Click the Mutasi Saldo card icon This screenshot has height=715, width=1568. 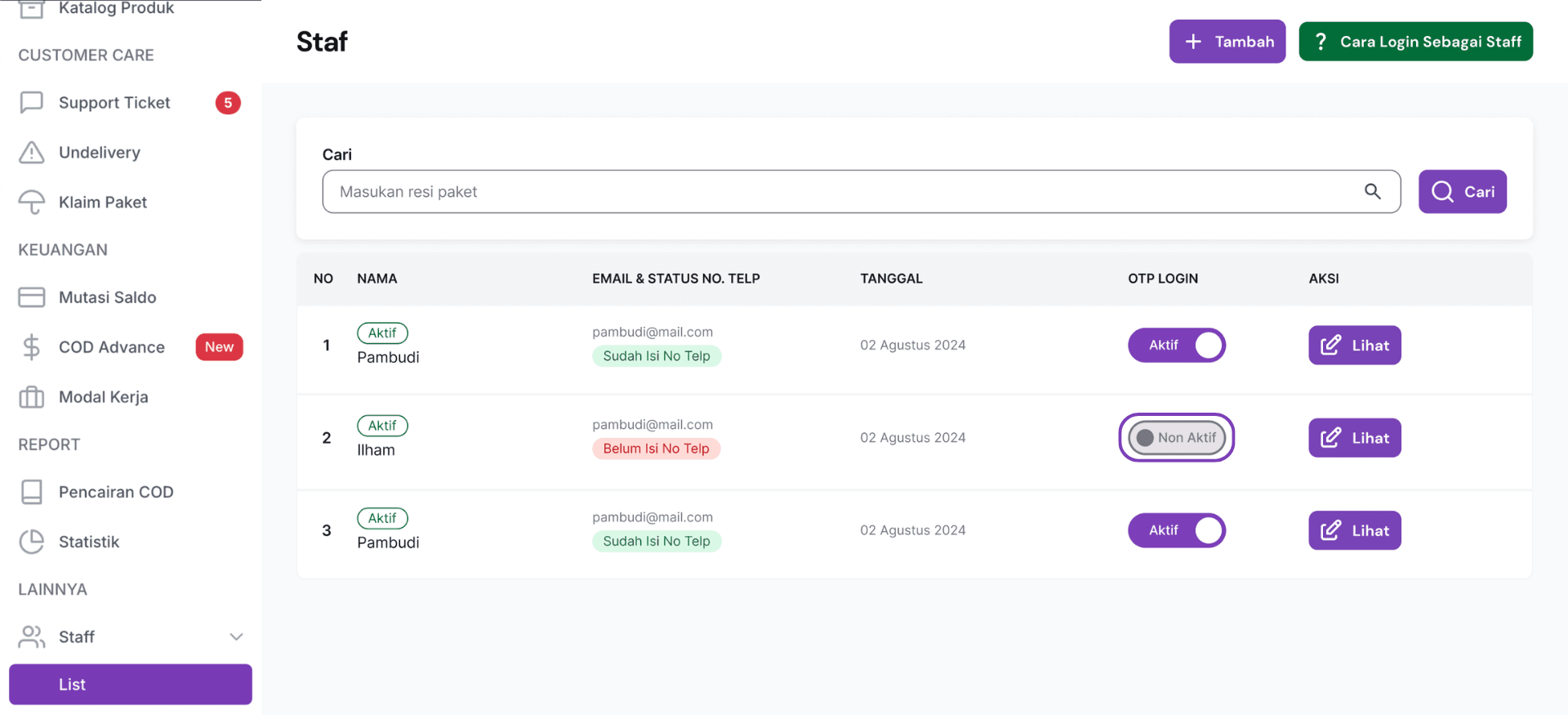tap(31, 297)
